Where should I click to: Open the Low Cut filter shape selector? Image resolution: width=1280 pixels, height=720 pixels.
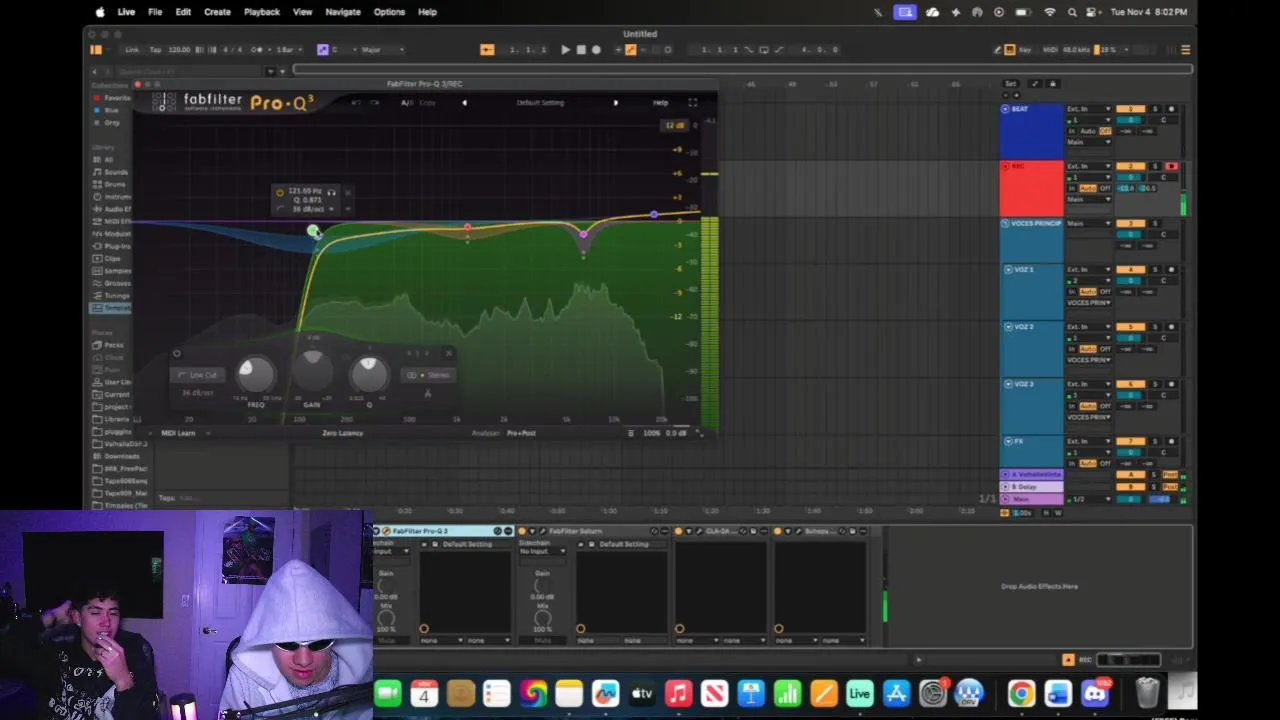click(x=197, y=375)
